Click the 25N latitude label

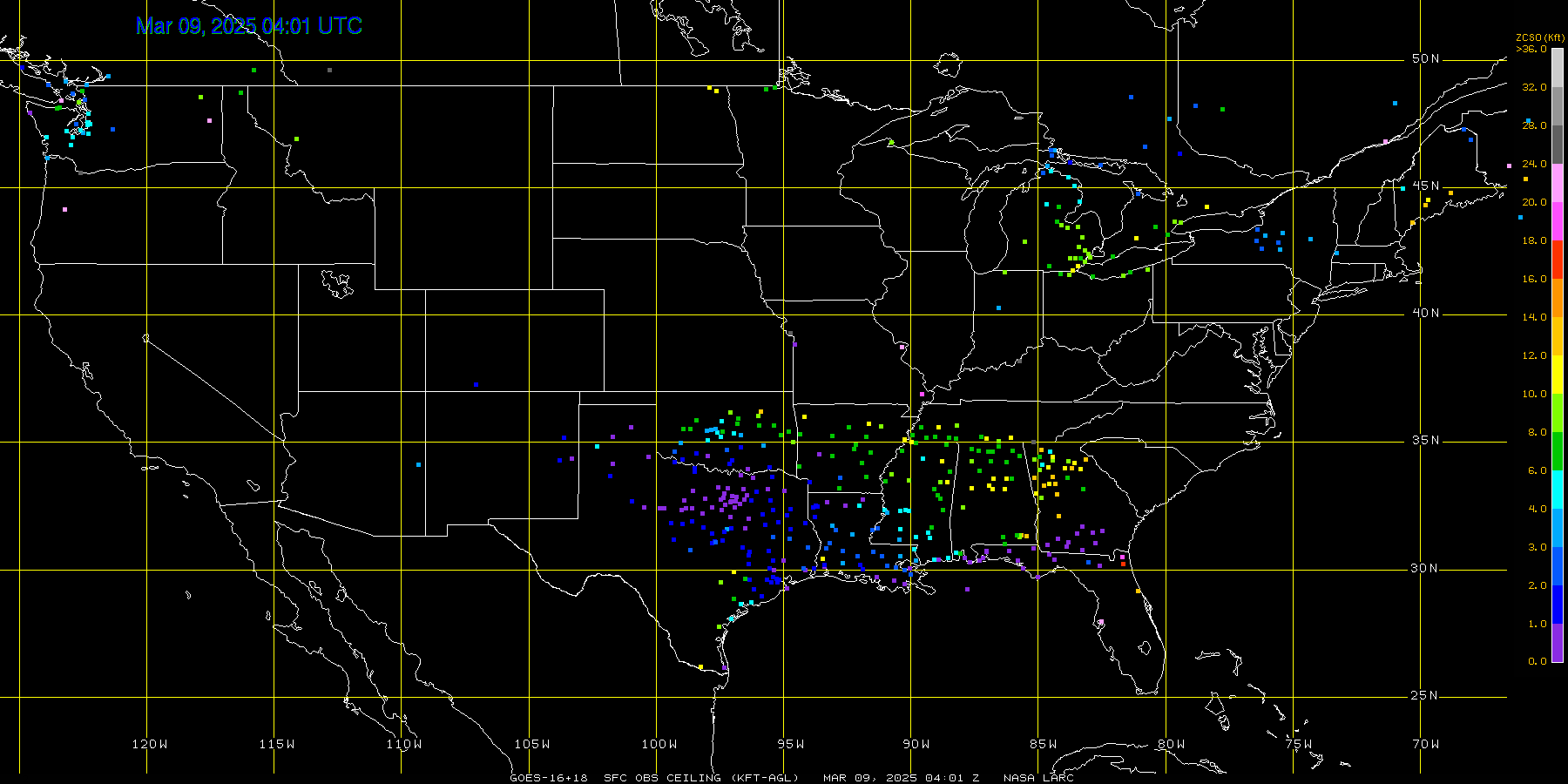tap(1425, 695)
